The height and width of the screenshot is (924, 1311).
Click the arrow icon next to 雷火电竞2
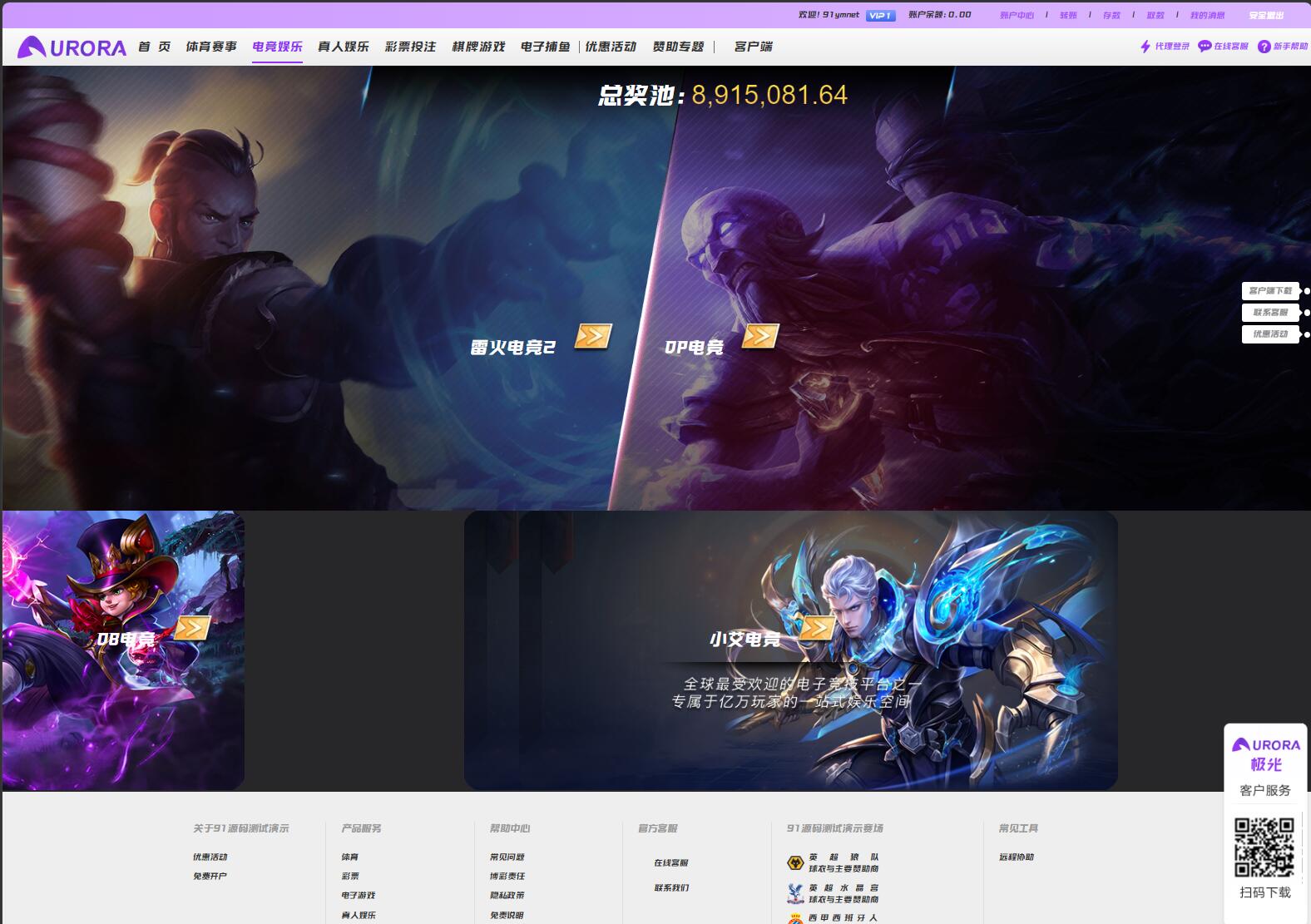point(593,336)
